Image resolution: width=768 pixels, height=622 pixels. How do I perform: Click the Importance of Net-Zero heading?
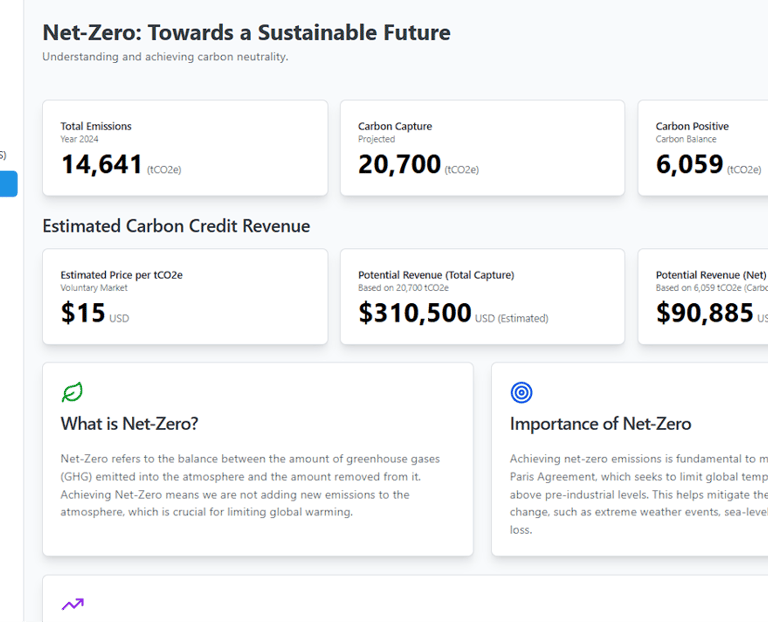(600, 424)
